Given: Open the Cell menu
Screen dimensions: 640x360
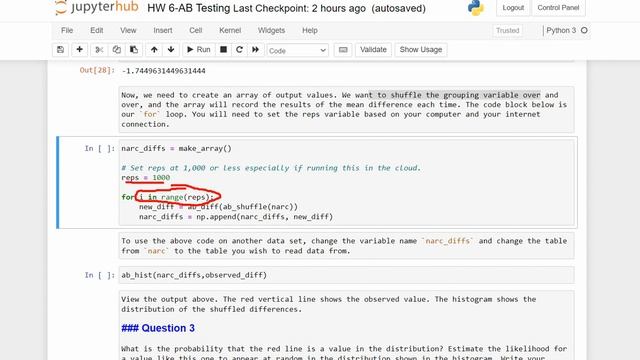Looking at the screenshot, I should [x=196, y=31].
